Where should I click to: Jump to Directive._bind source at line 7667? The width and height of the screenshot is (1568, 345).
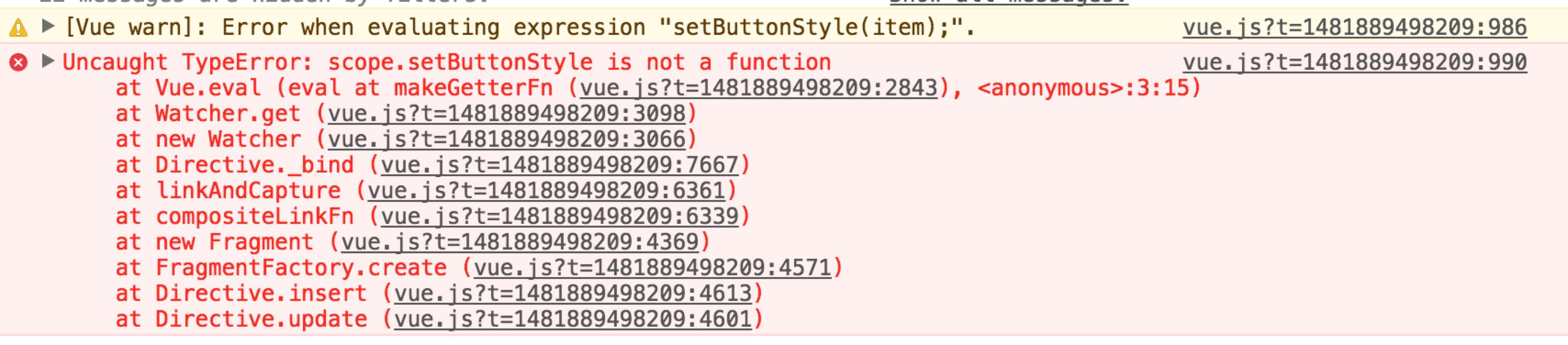click(x=560, y=165)
